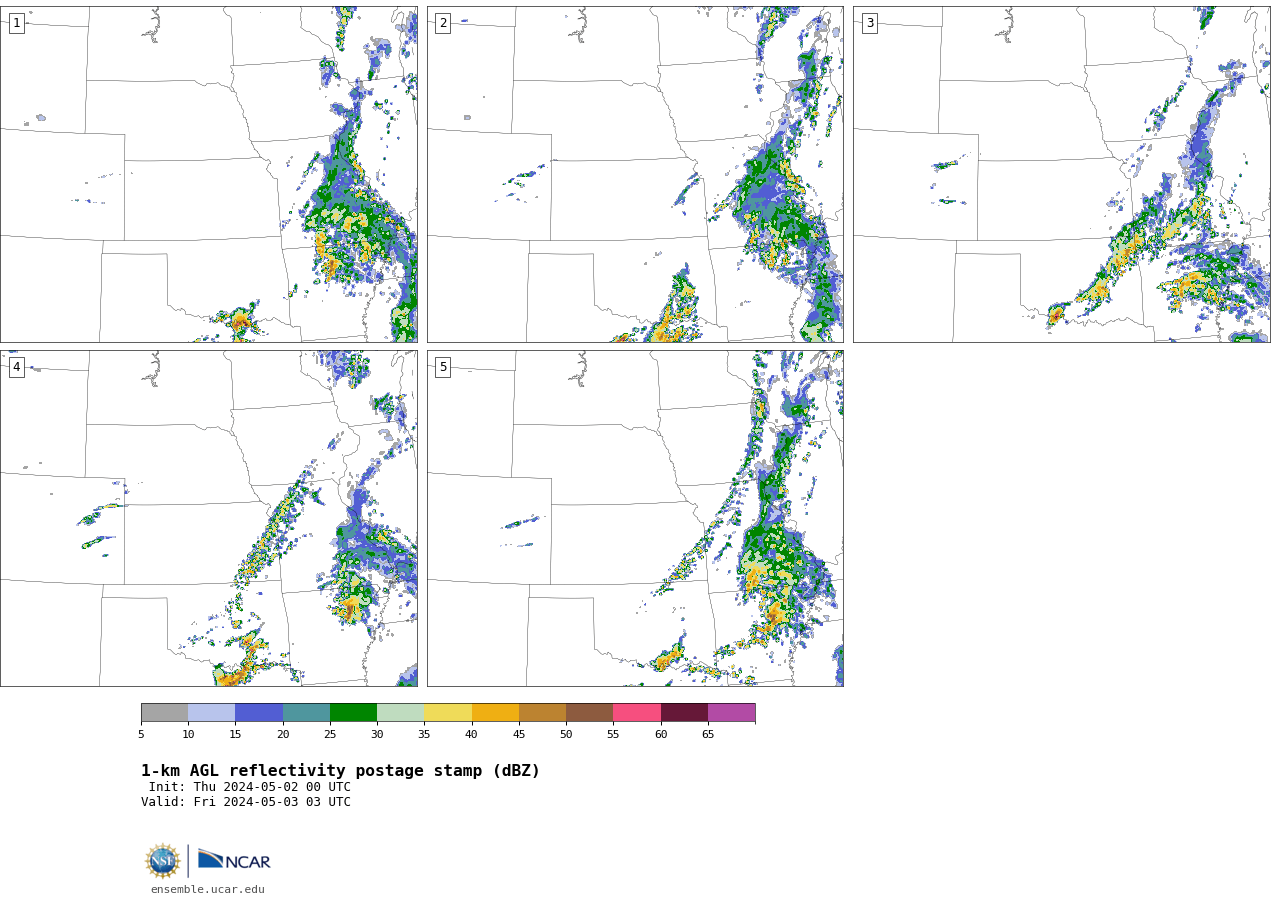The width and height of the screenshot is (1280, 901).
Task: Click the panel number 5 label
Action: (x=443, y=367)
